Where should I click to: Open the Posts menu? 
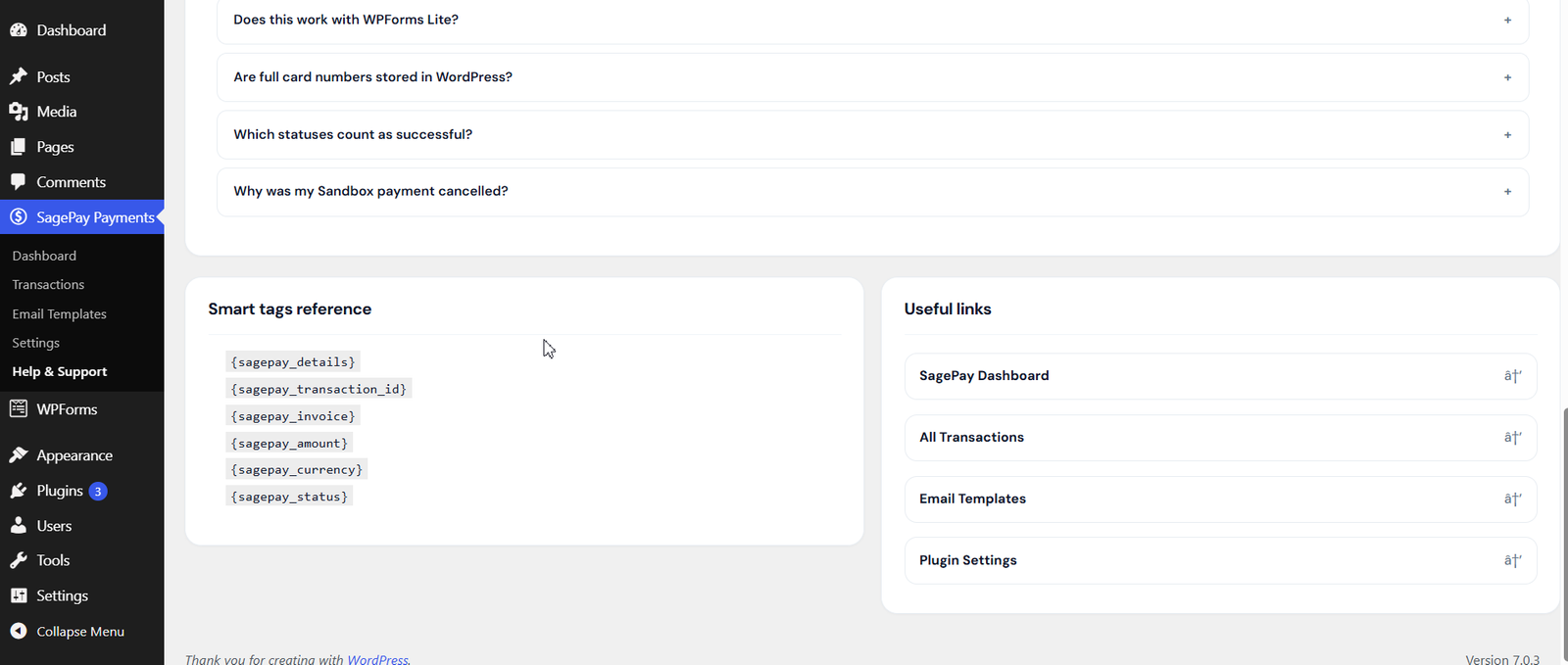coord(82,76)
